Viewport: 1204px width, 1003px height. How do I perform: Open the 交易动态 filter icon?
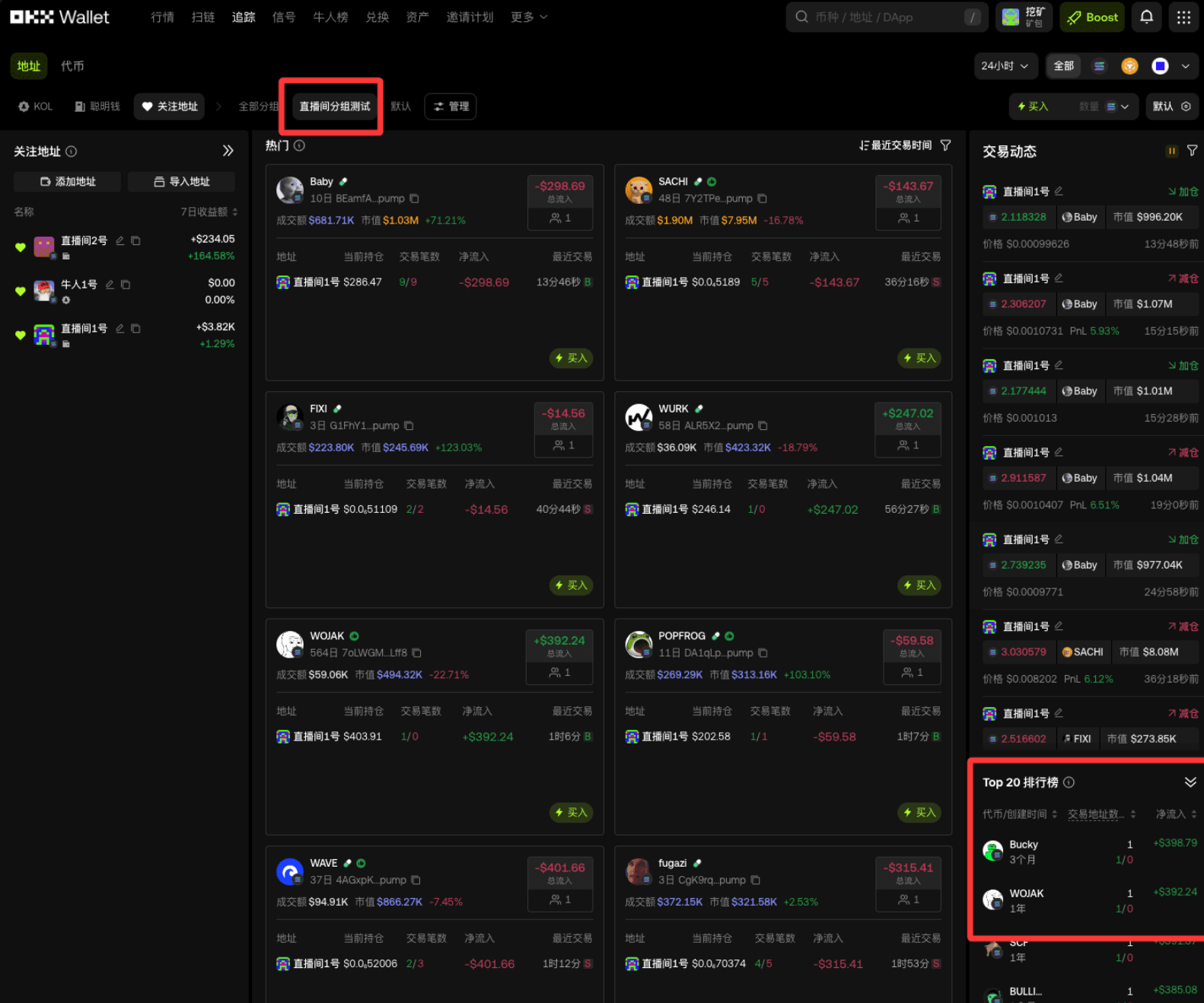pos(1192,151)
